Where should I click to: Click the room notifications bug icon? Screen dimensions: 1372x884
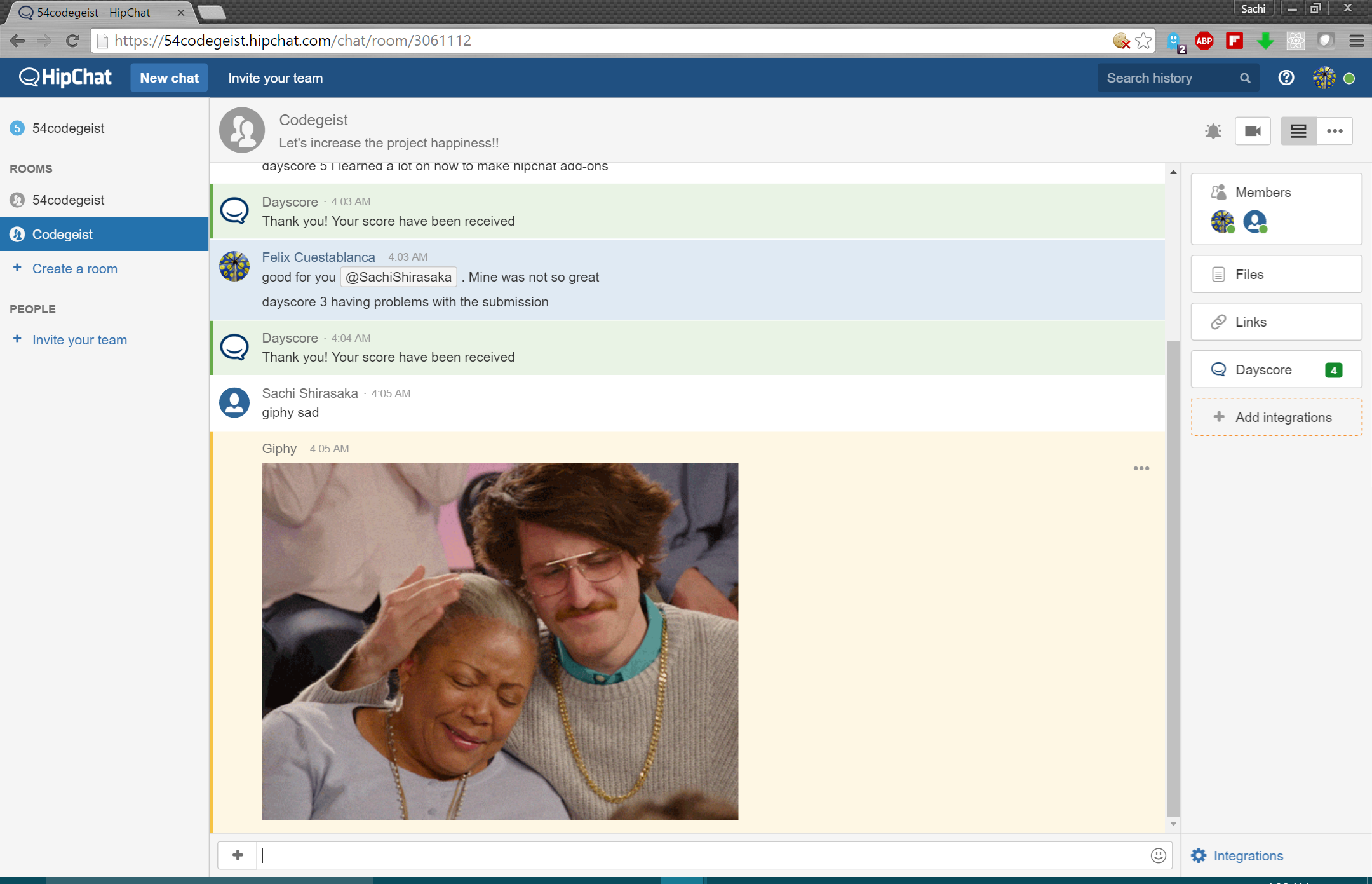point(1213,132)
